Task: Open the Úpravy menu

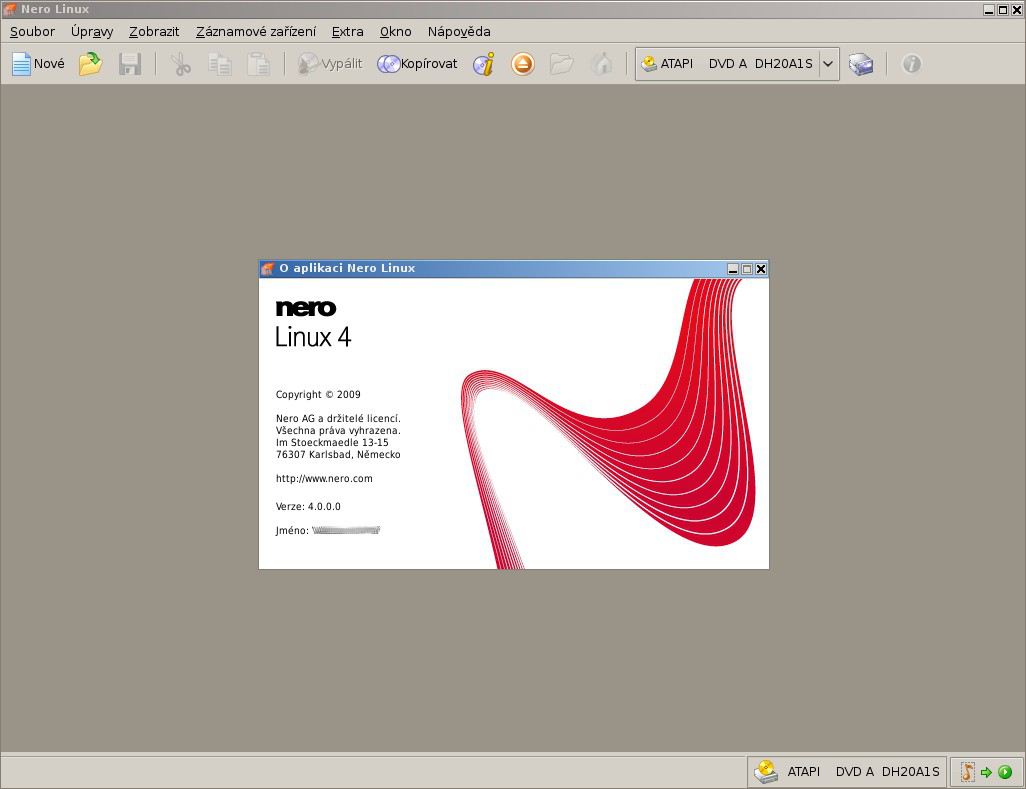Action: pyautogui.click(x=92, y=31)
